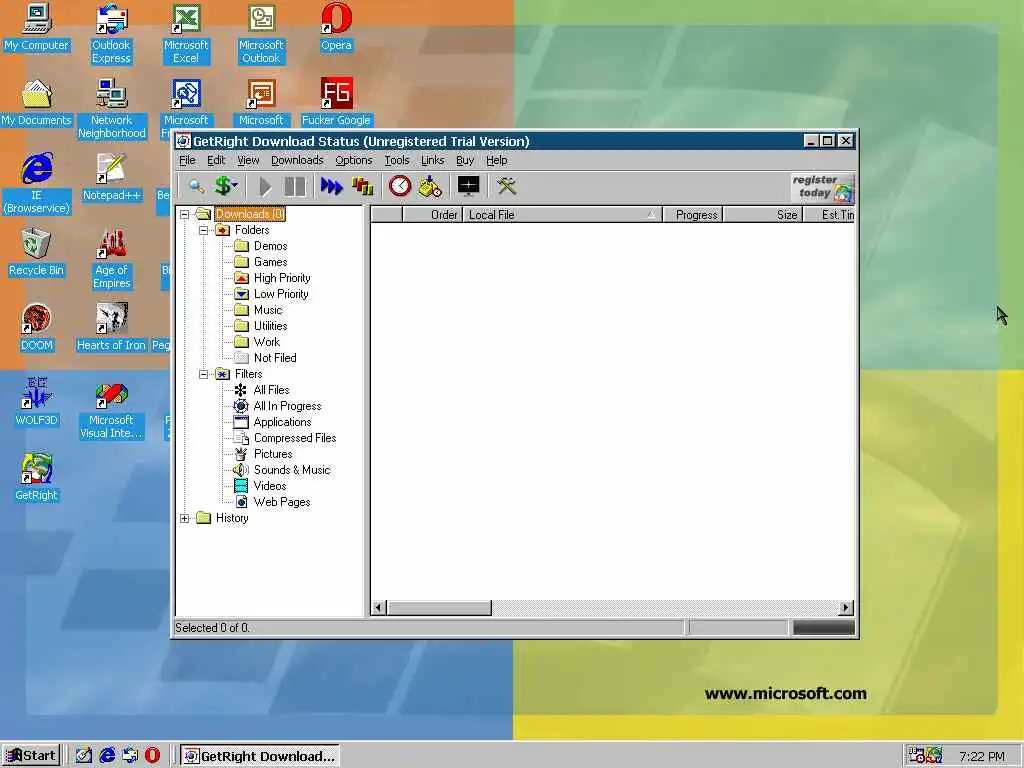
Task: Open the View menu
Action: (248, 160)
